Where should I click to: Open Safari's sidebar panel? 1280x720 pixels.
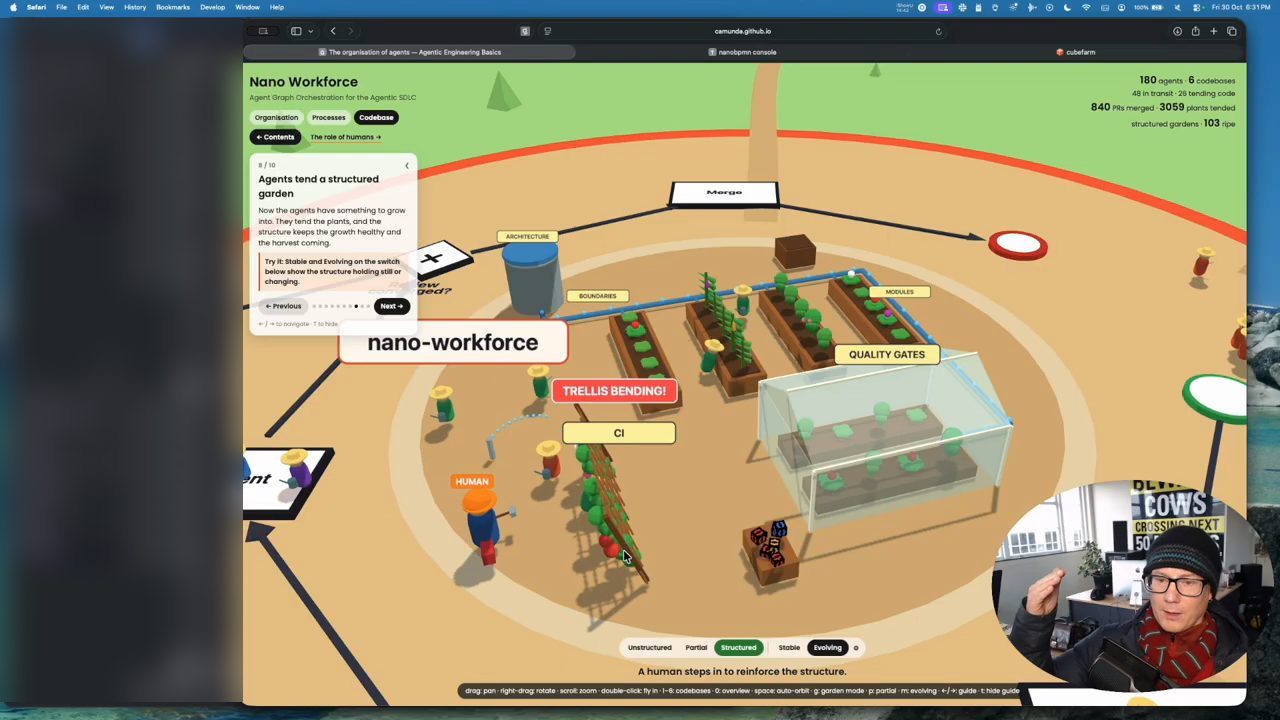tap(296, 31)
